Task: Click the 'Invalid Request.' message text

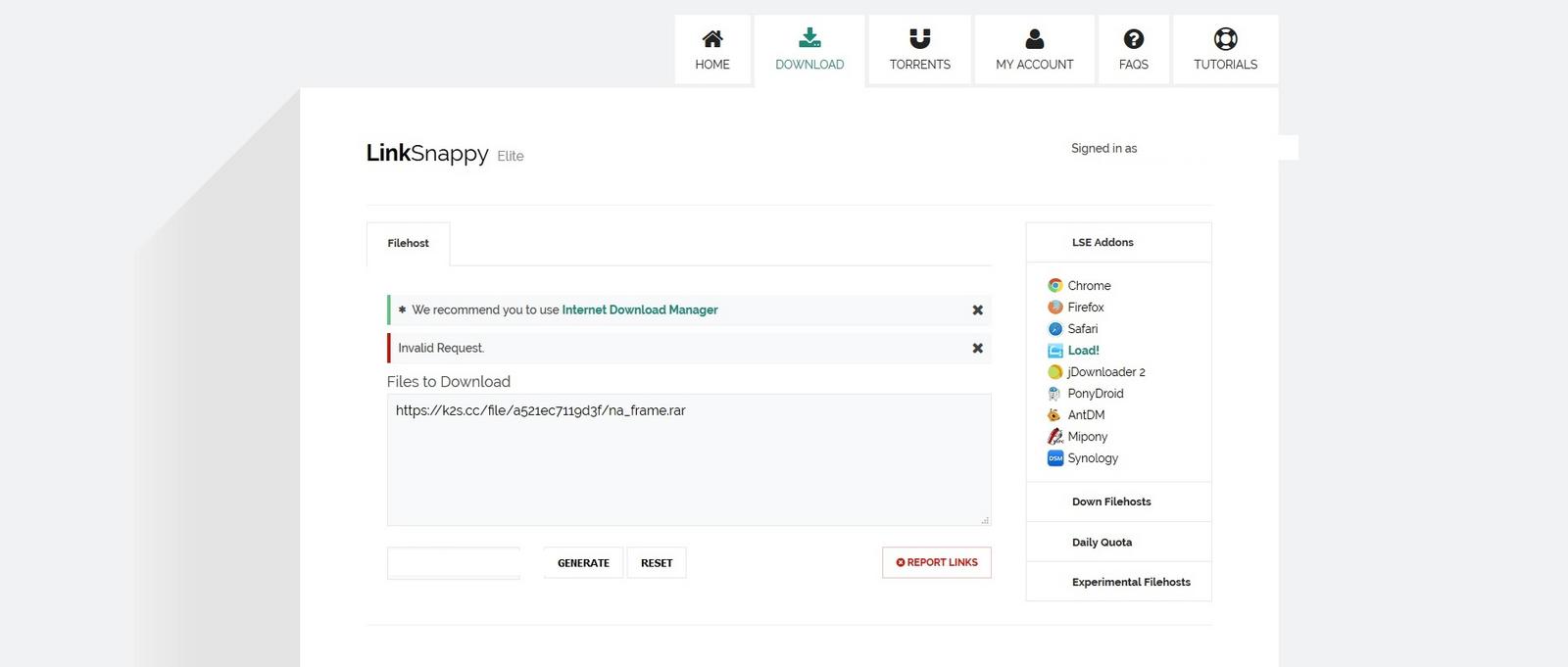Action: pyautogui.click(x=441, y=348)
